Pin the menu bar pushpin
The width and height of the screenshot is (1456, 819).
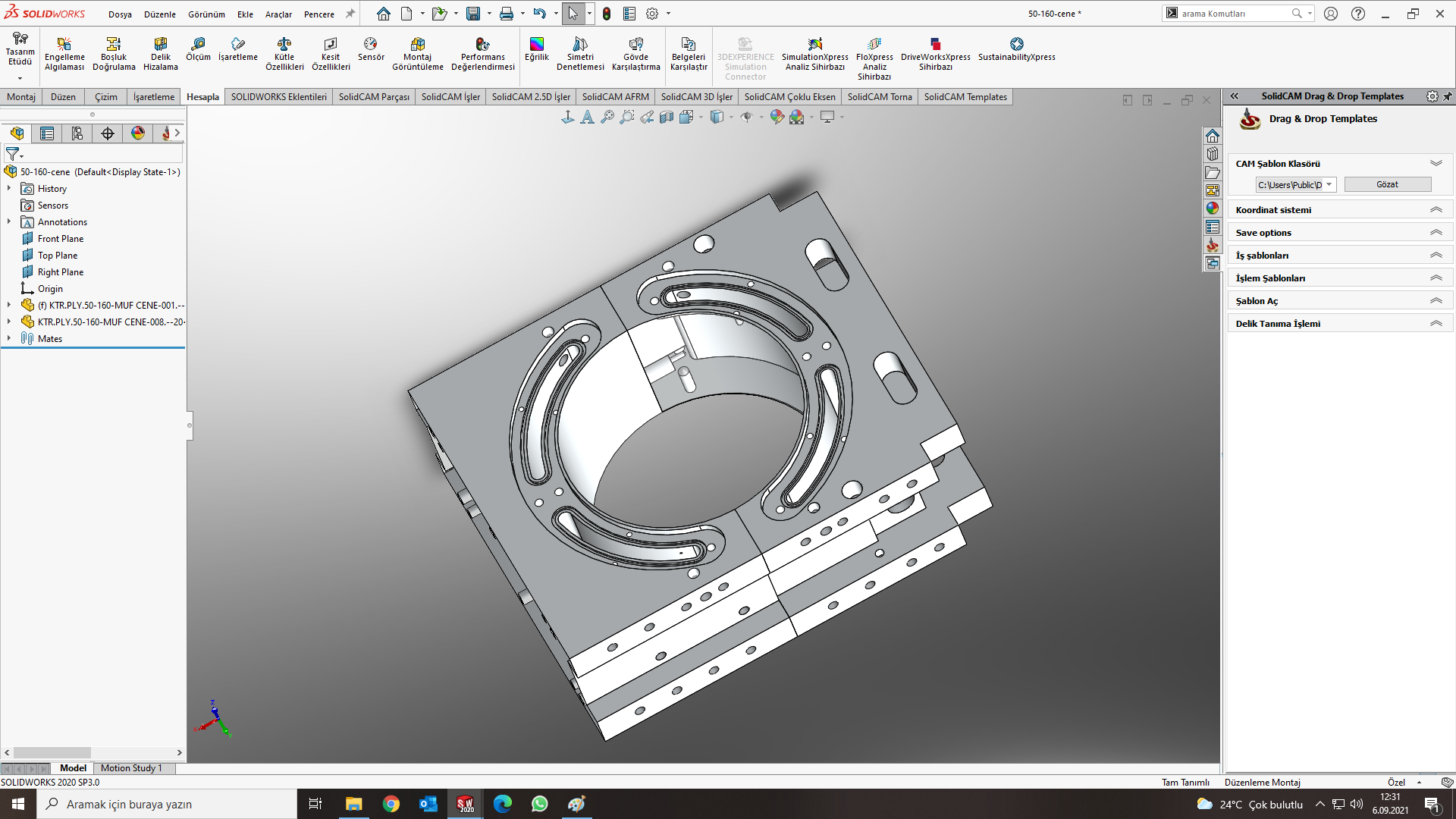click(350, 14)
